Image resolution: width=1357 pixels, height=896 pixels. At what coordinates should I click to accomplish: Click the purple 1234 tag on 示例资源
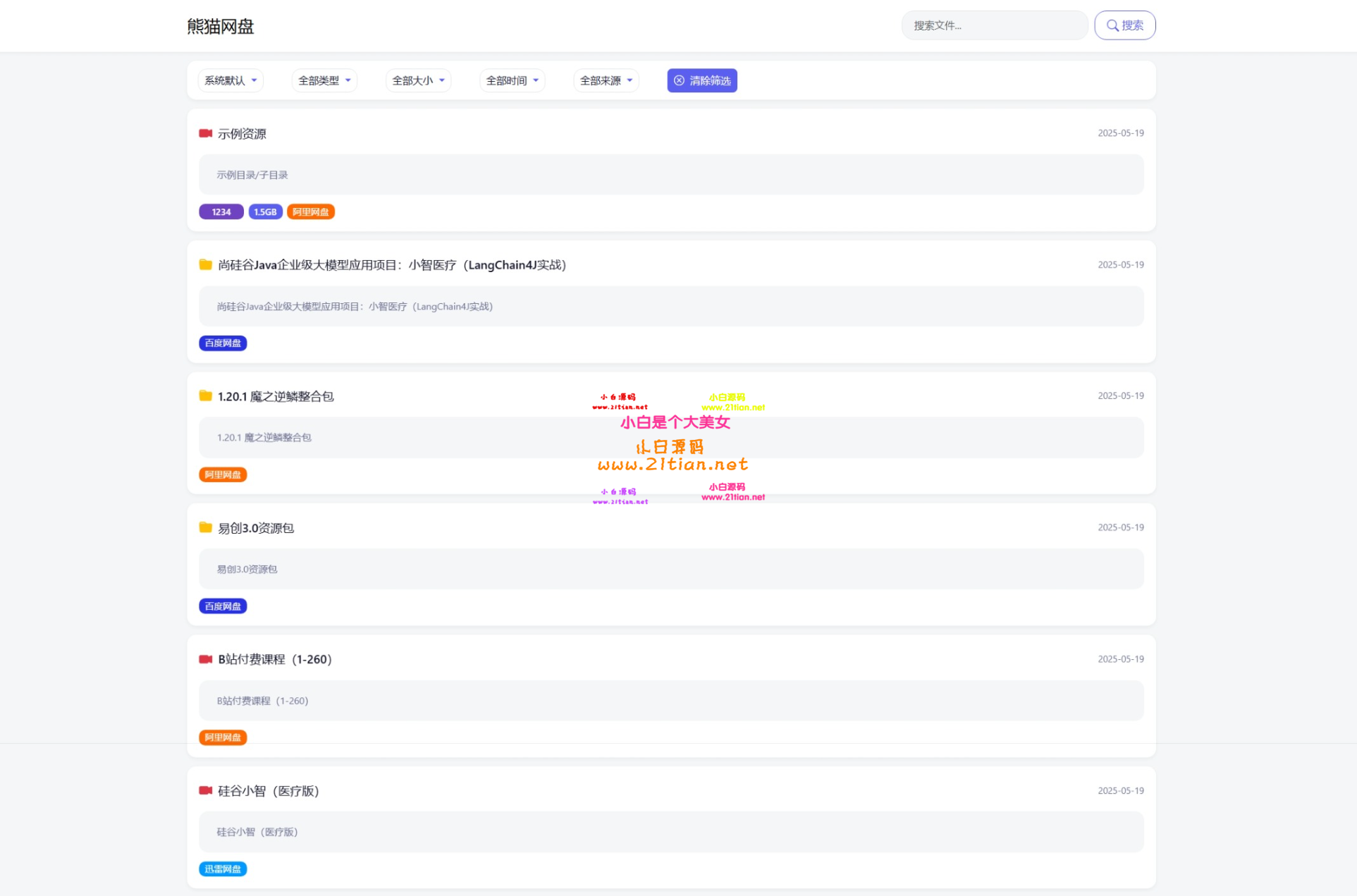click(x=221, y=211)
